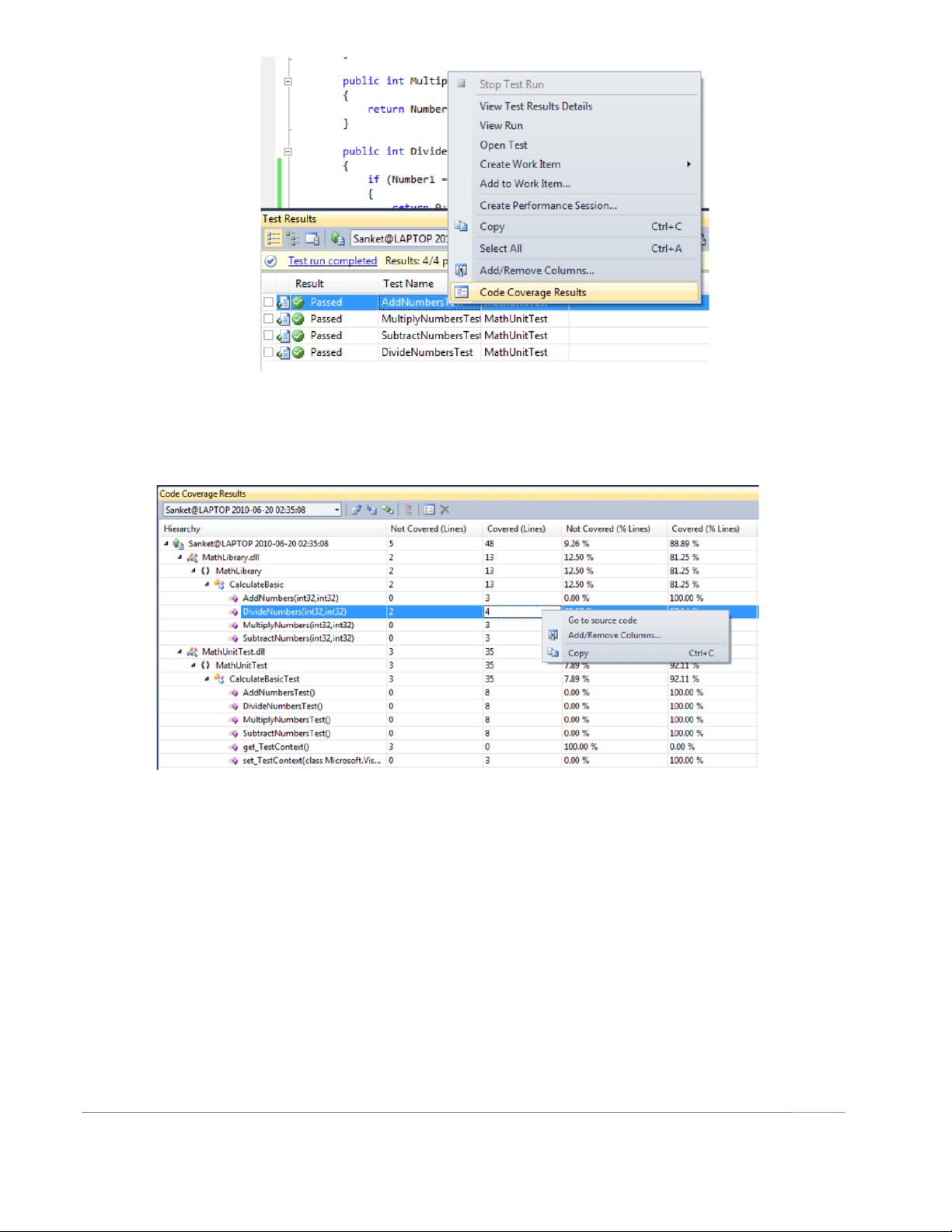The width and height of the screenshot is (952, 1232).
Task: Select the get_TestContext() row in hierarchy
Action: coord(275,747)
